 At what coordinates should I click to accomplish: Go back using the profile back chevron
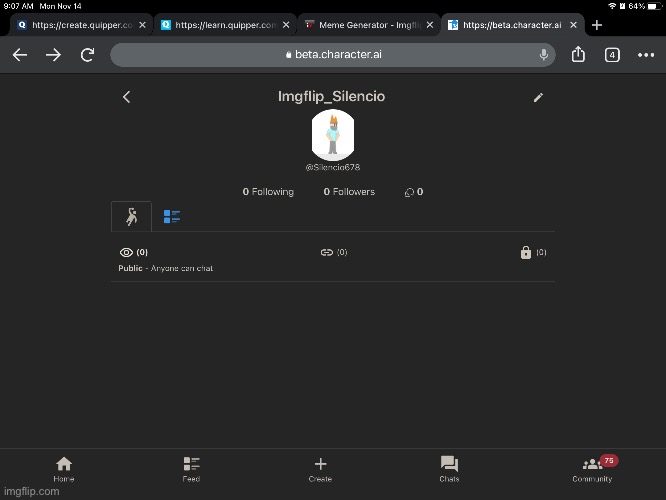126,97
